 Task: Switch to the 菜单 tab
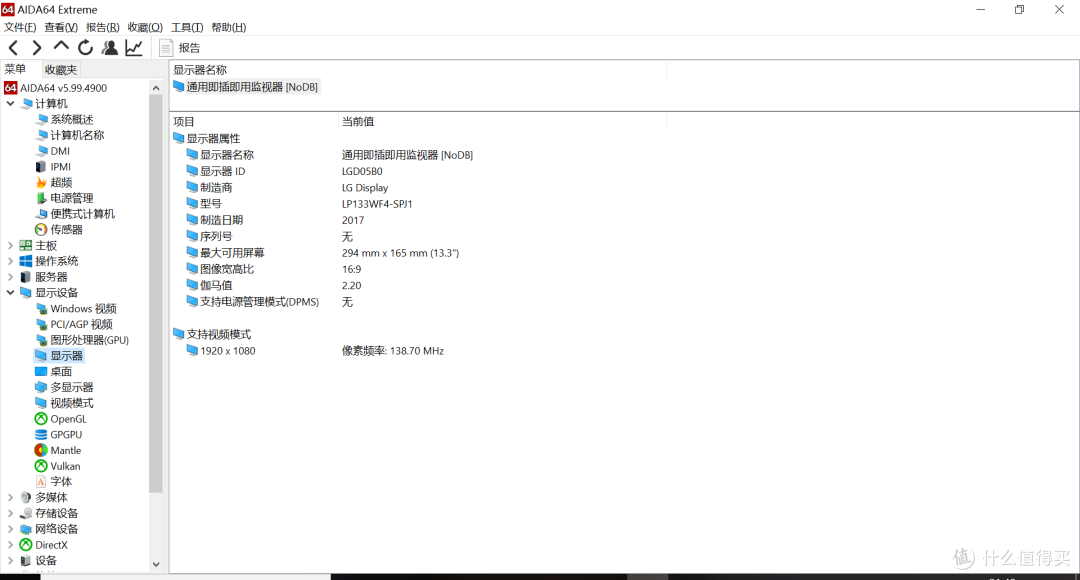[15, 69]
